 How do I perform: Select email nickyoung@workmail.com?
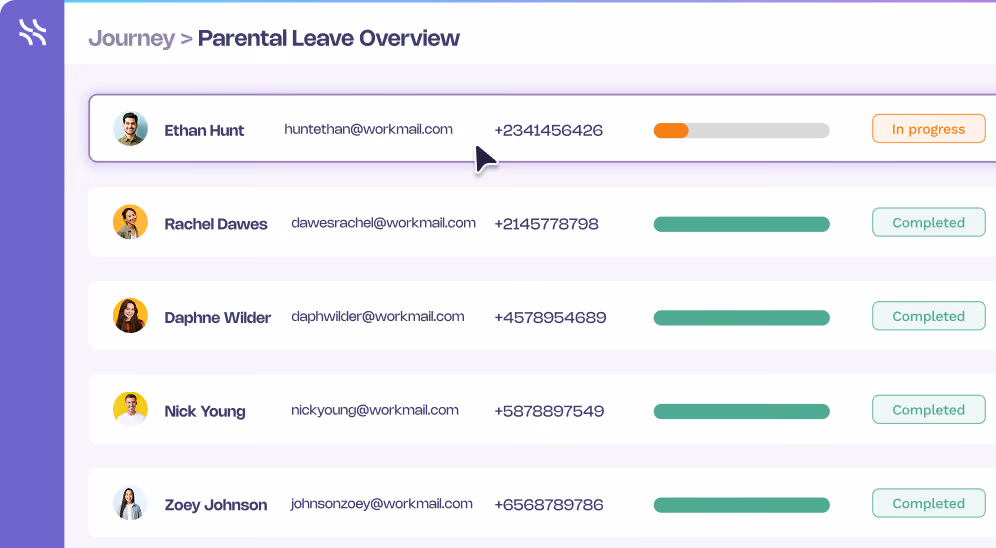point(375,410)
